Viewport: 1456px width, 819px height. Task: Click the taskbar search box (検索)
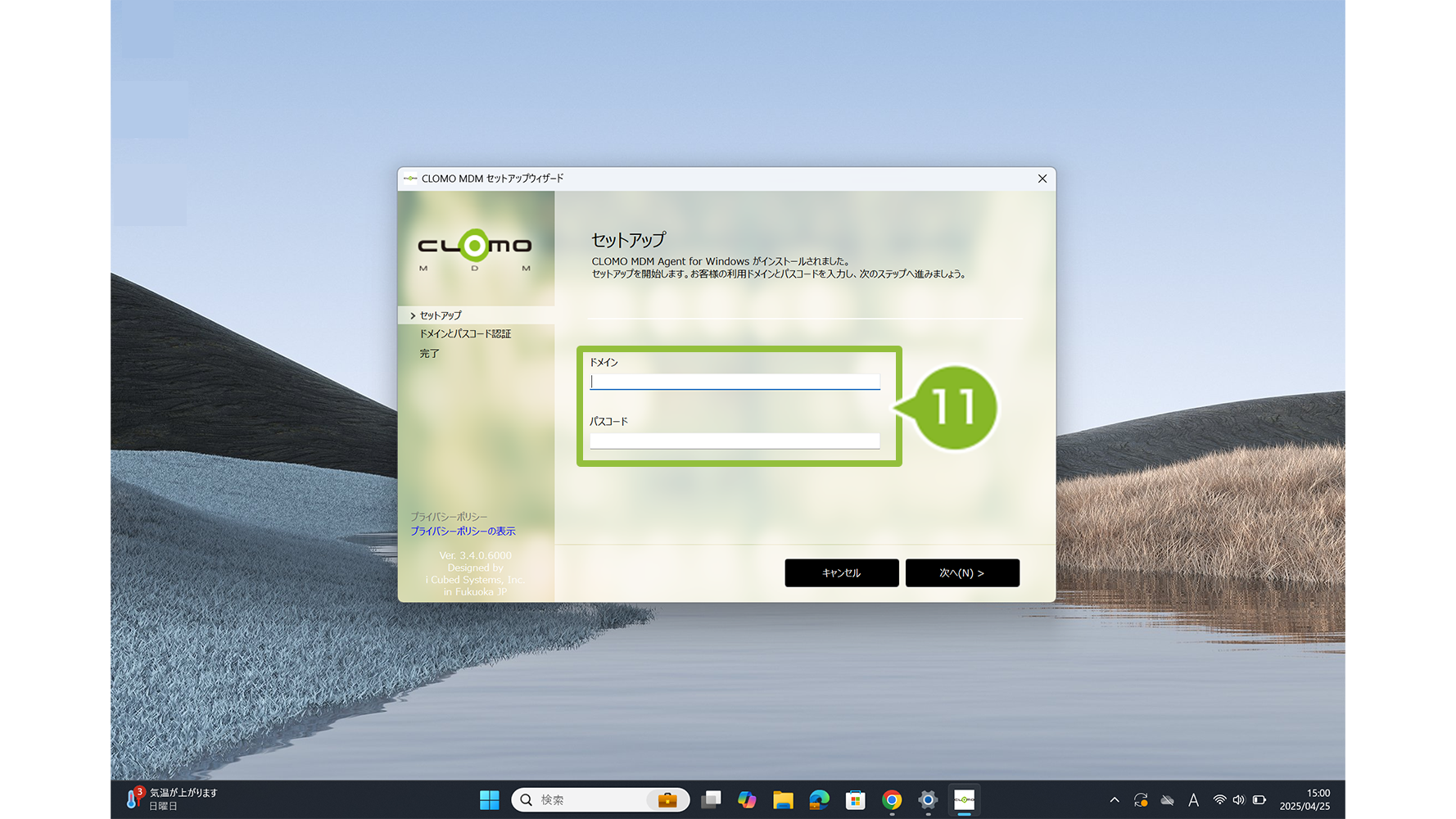coord(600,800)
